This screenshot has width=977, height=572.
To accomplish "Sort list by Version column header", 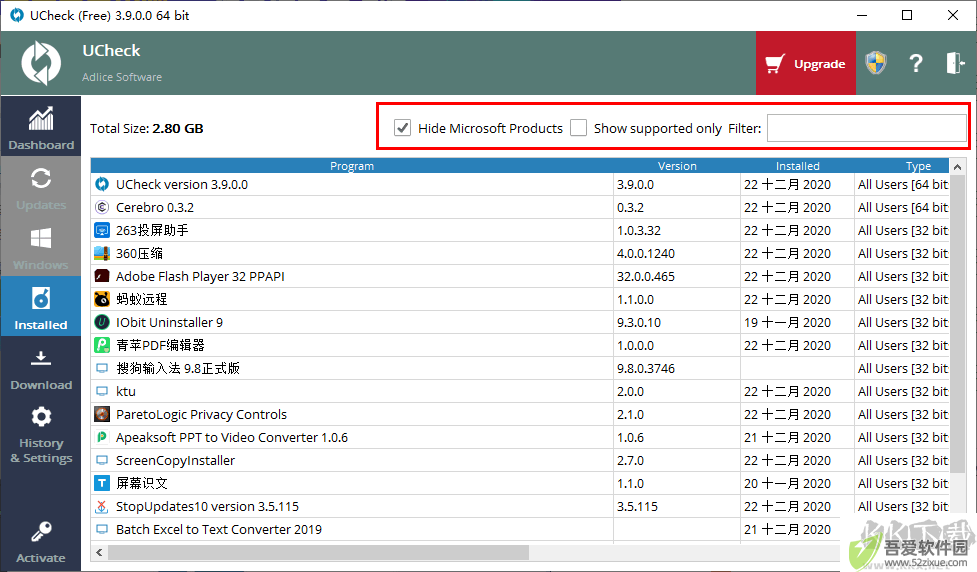I will 677,166.
